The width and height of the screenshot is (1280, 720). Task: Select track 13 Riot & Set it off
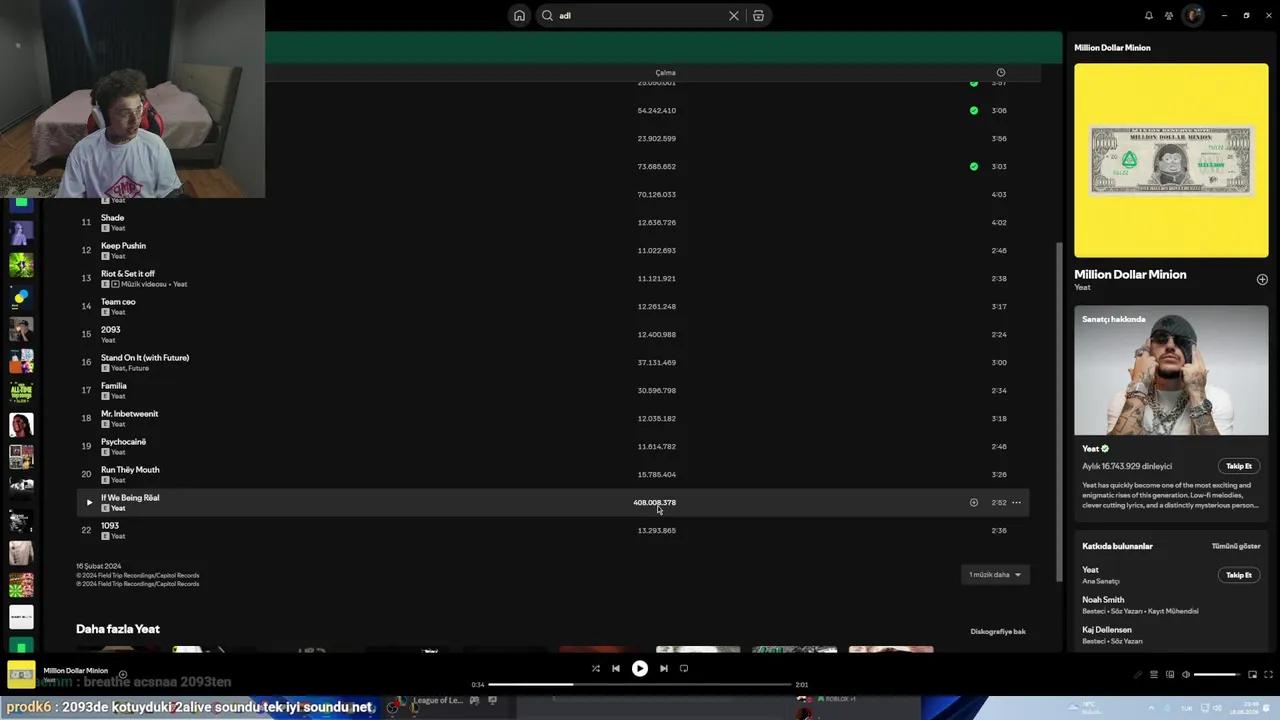(552, 279)
